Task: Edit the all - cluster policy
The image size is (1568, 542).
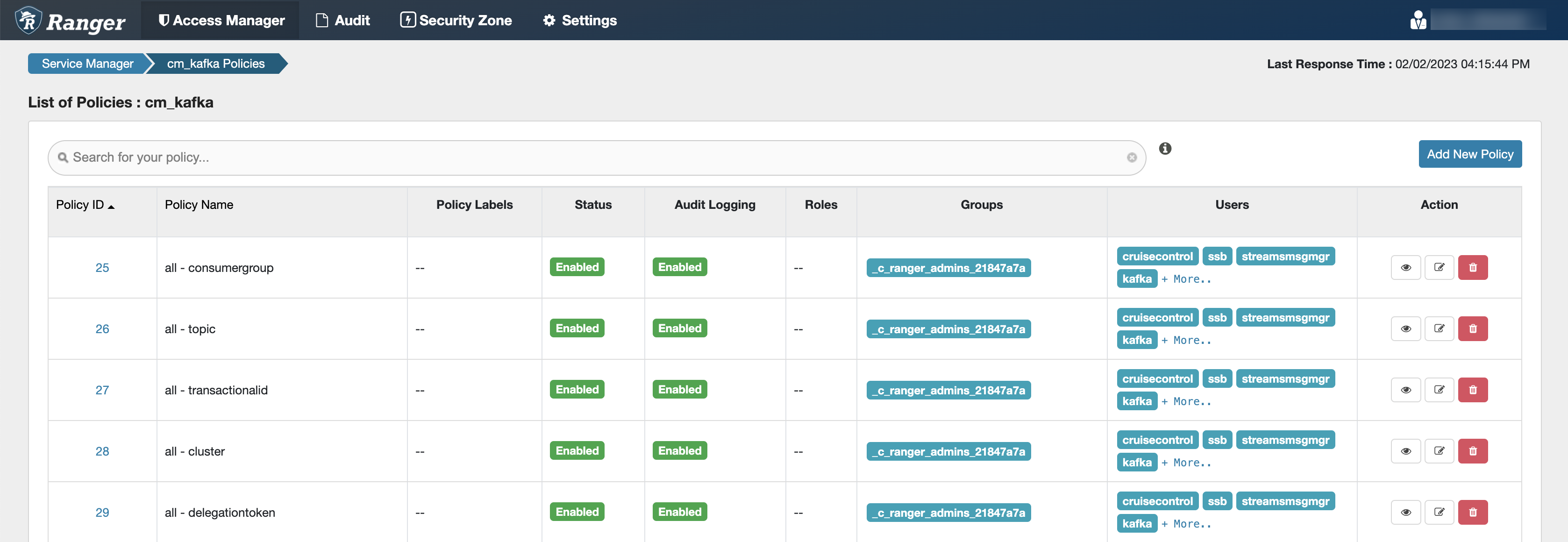Action: click(x=1439, y=451)
